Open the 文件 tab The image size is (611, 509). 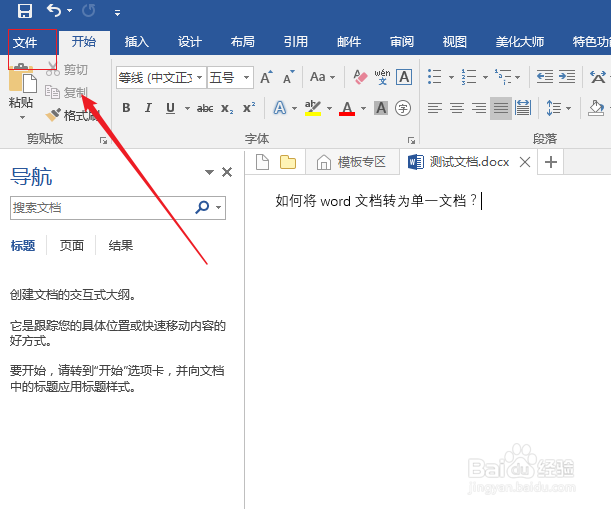pos(25,42)
